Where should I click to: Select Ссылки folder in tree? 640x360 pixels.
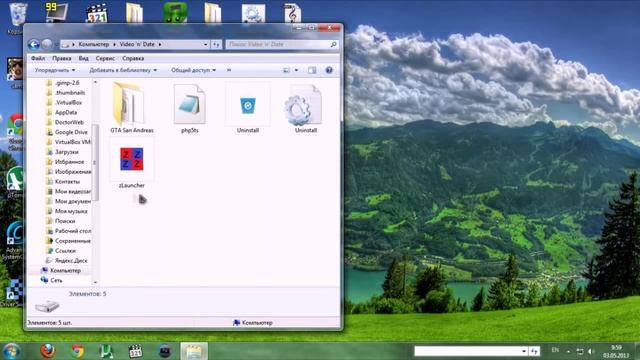tap(61, 251)
